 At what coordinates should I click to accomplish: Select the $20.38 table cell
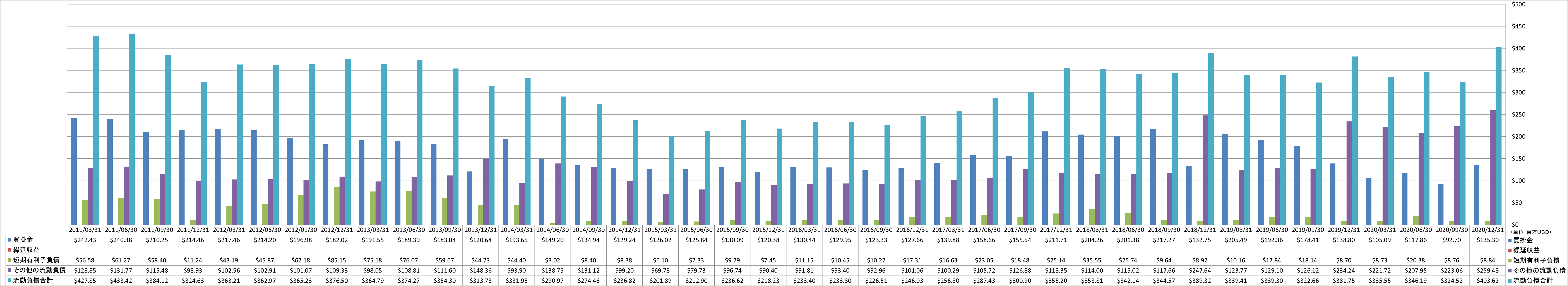click(1416, 260)
